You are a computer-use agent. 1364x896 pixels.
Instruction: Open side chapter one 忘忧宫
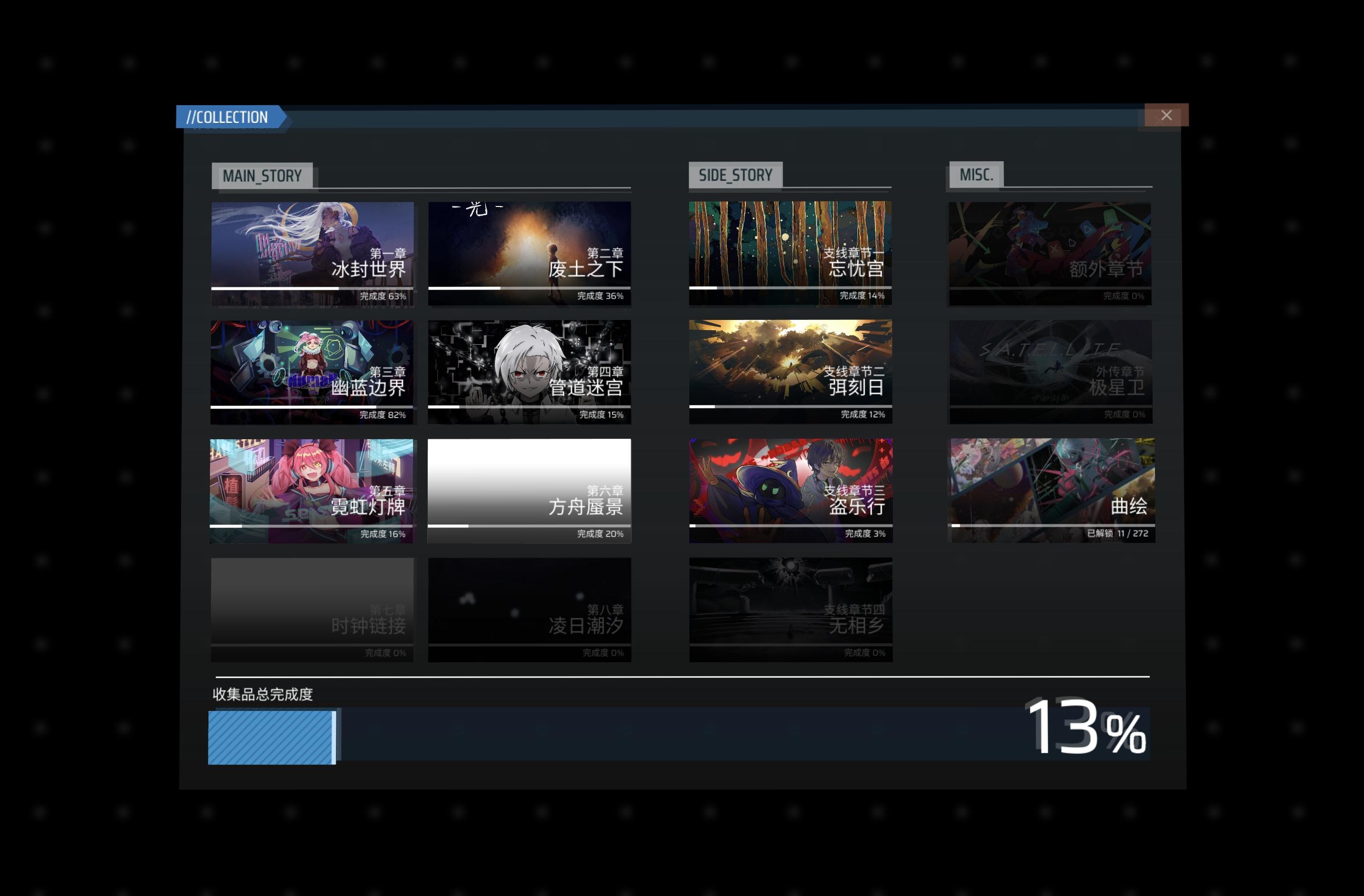click(x=790, y=253)
